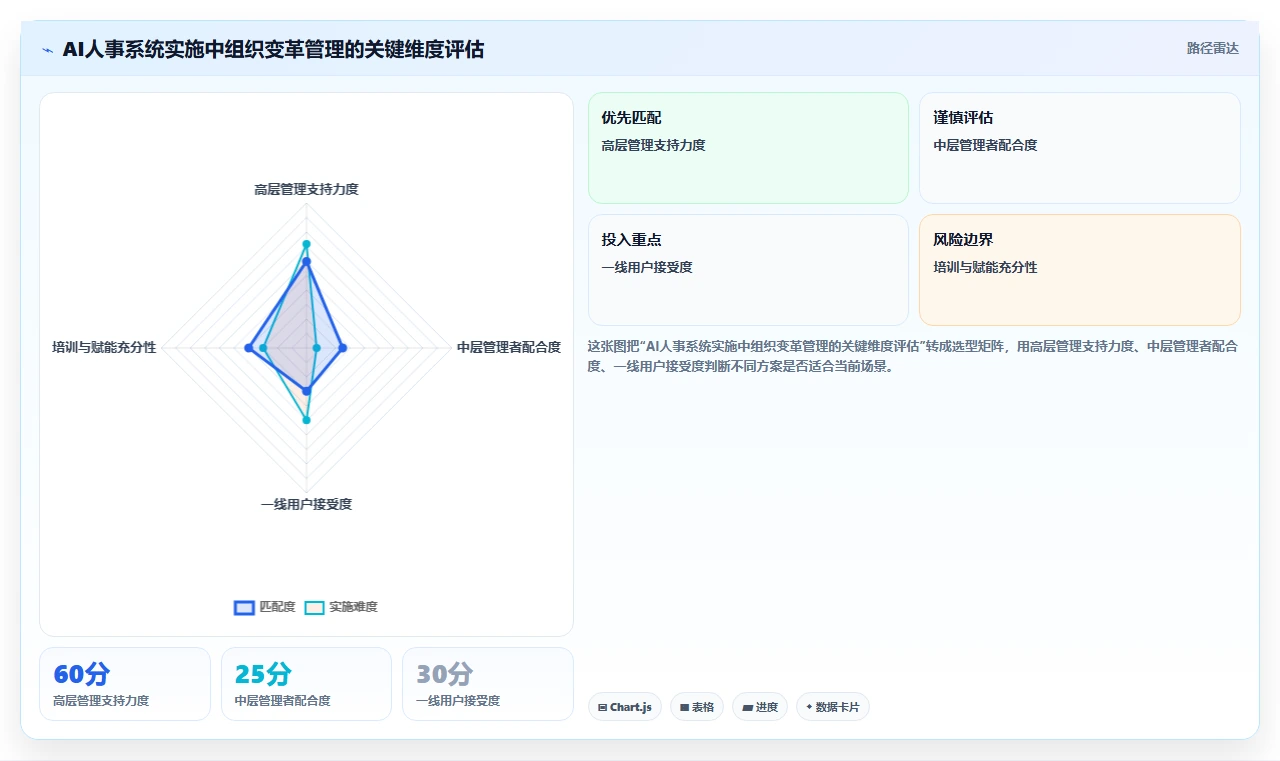
Task: Click 培训与赋能充分性 text in 风险边界 card
Action: (985, 267)
